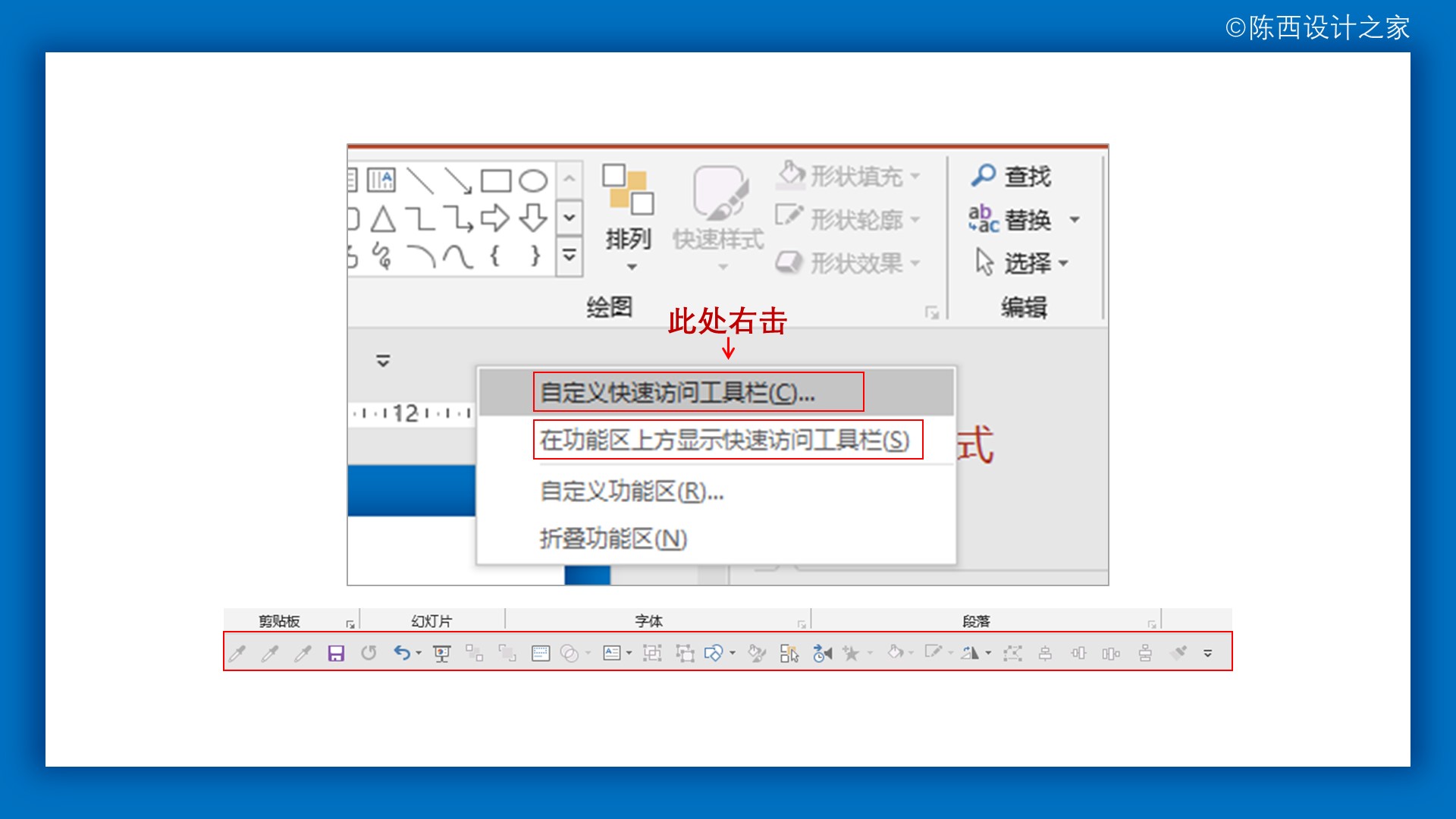Select the scribble freeform shape
Screen dimensions: 1456x819
(x=382, y=256)
